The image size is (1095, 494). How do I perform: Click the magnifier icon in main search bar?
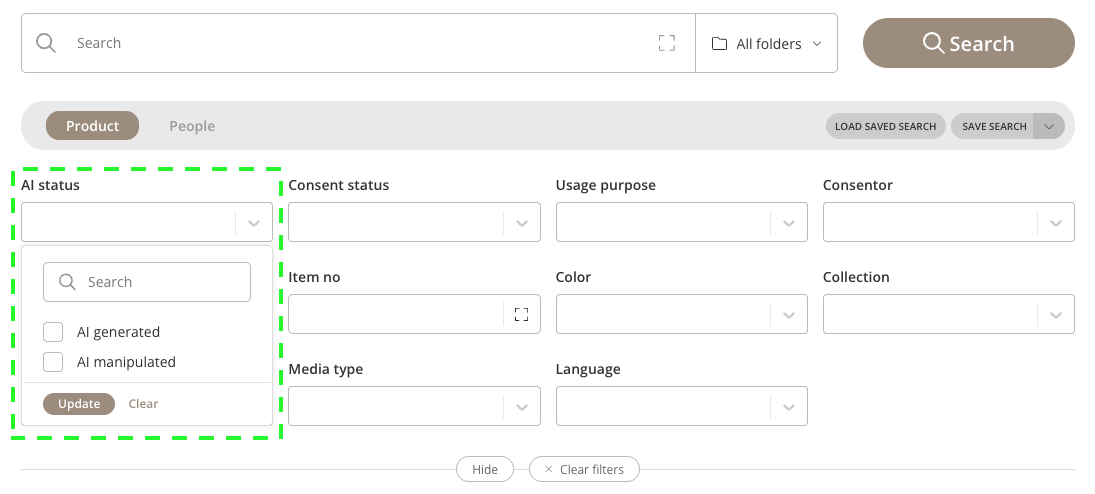(x=46, y=43)
